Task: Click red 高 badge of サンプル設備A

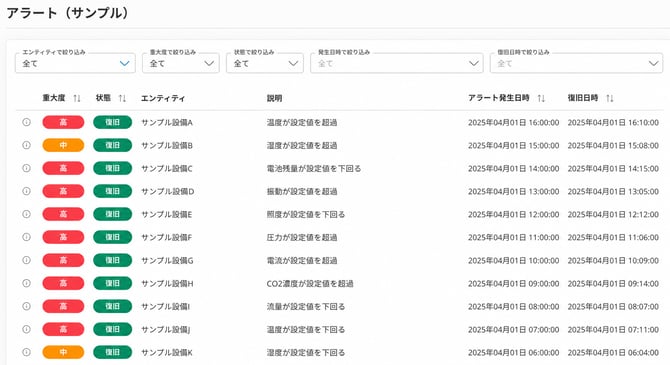Action: point(63,122)
